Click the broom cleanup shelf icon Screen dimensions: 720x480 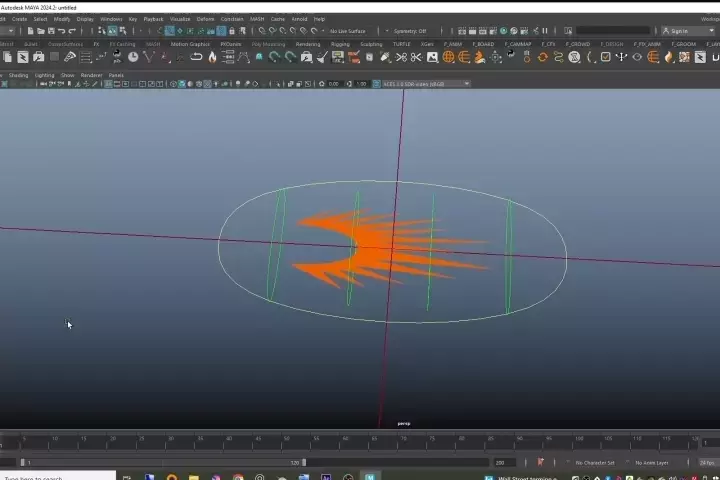(323, 57)
